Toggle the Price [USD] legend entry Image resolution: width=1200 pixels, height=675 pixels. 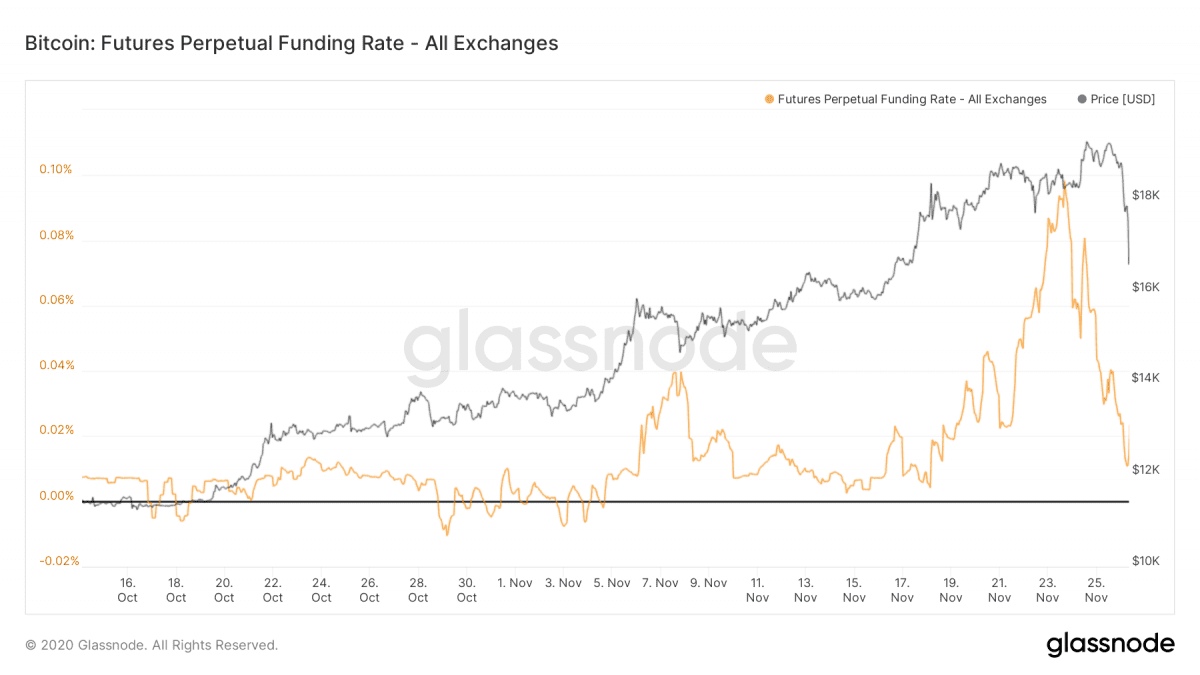point(1116,99)
